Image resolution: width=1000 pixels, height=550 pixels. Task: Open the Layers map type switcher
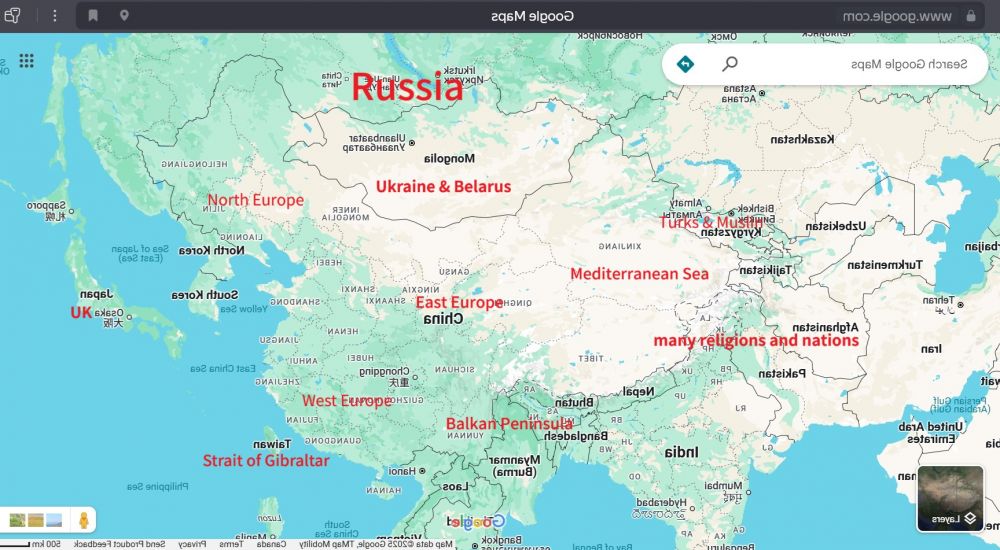(x=950, y=498)
